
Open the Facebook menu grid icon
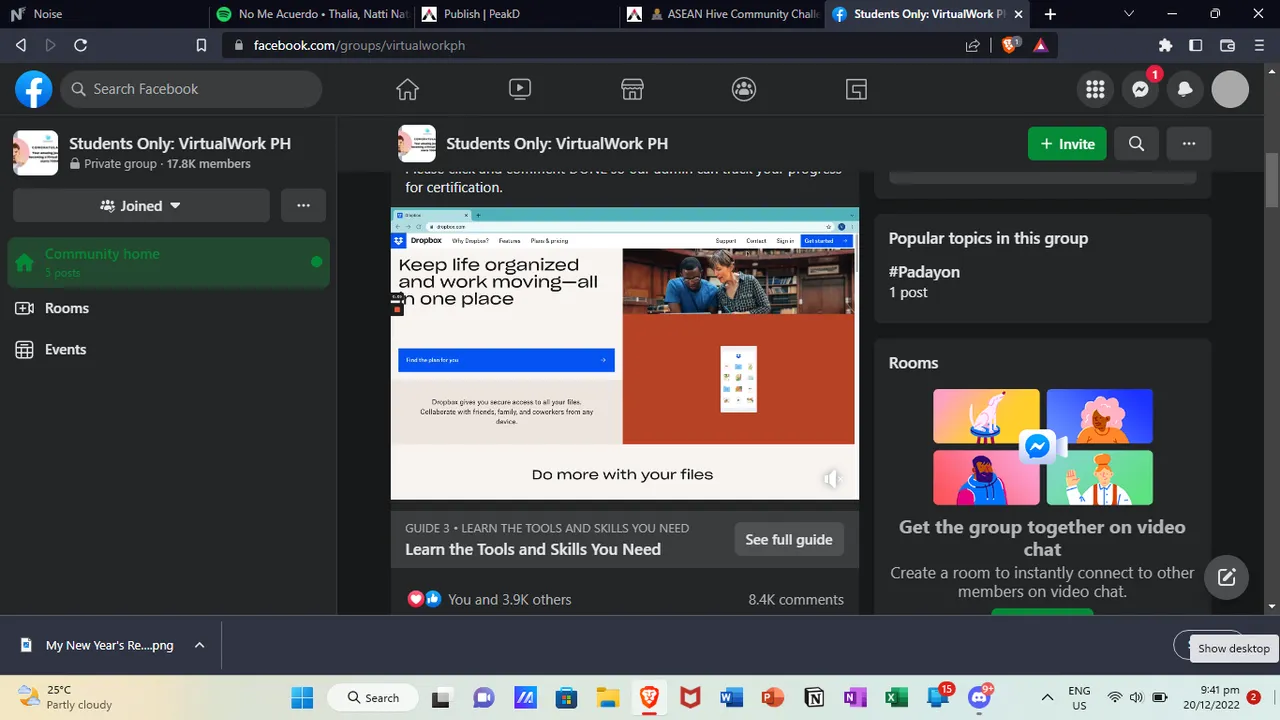pyautogui.click(x=1095, y=89)
